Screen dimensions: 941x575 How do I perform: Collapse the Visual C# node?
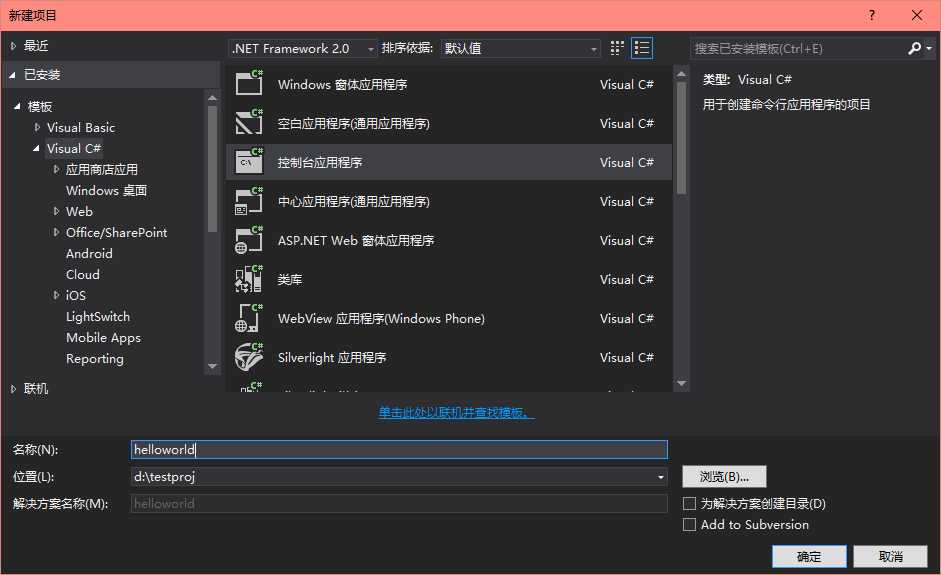coord(37,148)
